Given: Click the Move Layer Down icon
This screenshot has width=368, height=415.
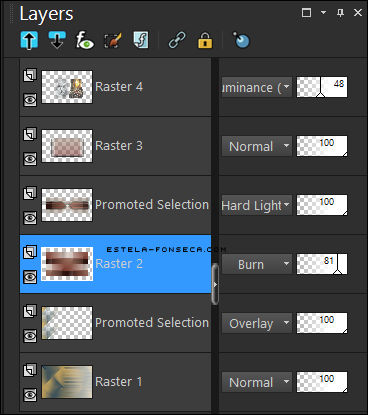Looking at the screenshot, I should [57, 40].
